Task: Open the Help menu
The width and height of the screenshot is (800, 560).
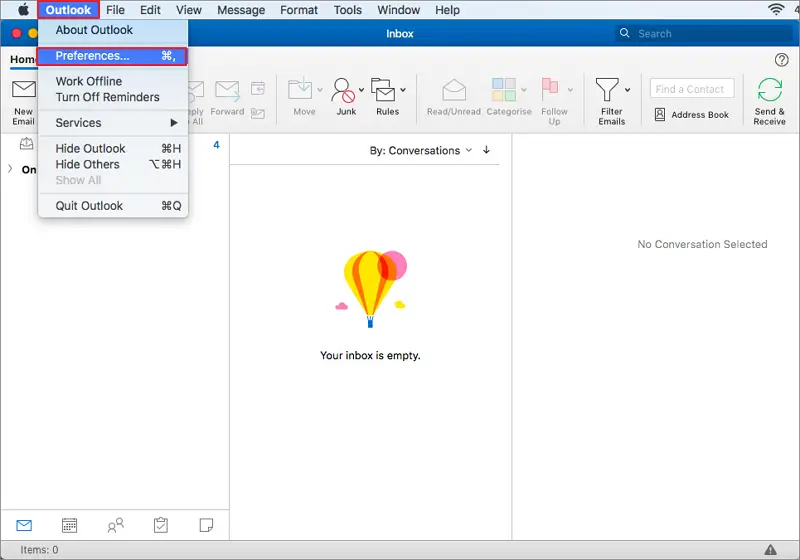Action: tap(447, 10)
